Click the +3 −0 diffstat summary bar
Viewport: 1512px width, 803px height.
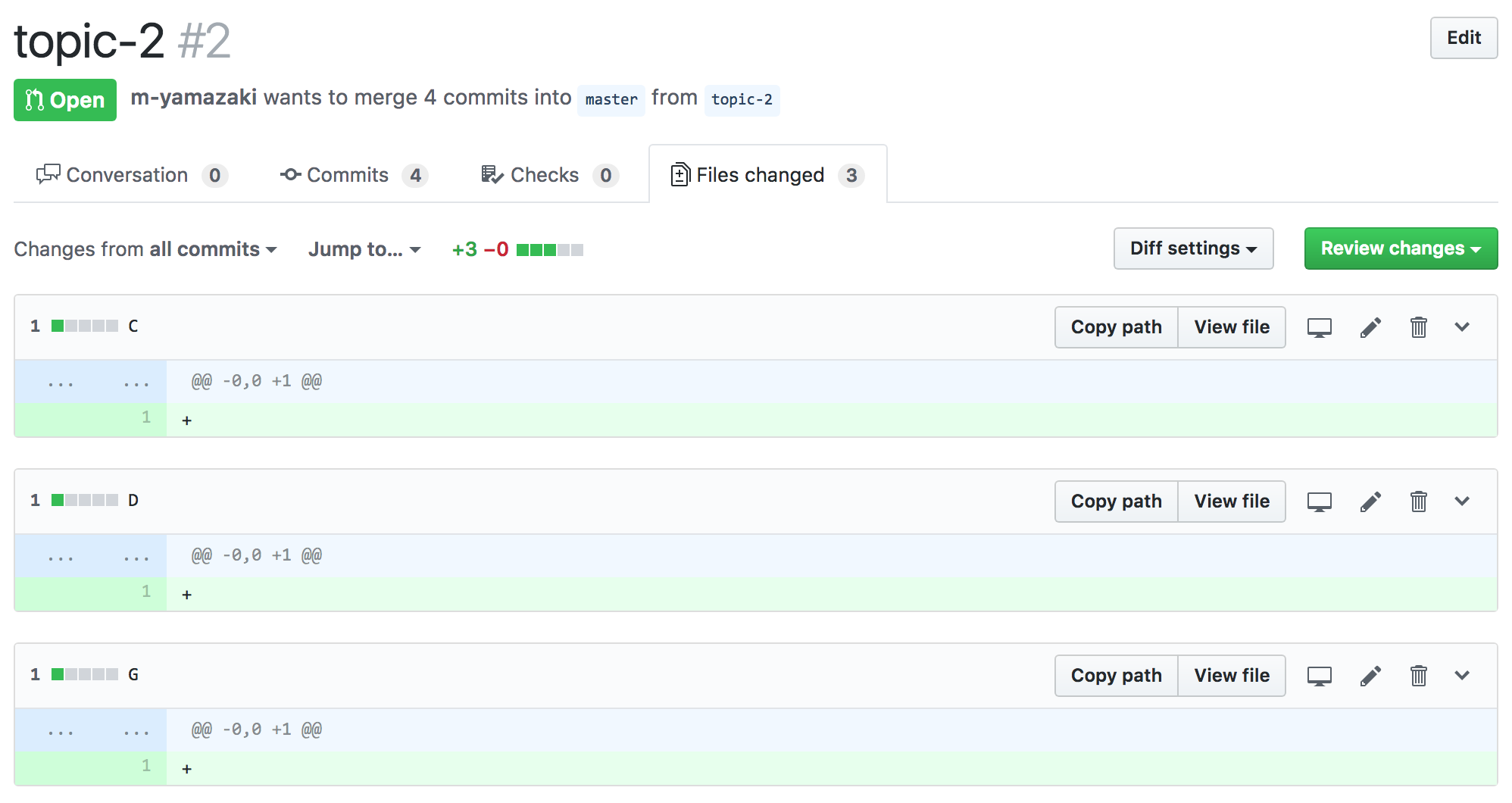point(517,250)
